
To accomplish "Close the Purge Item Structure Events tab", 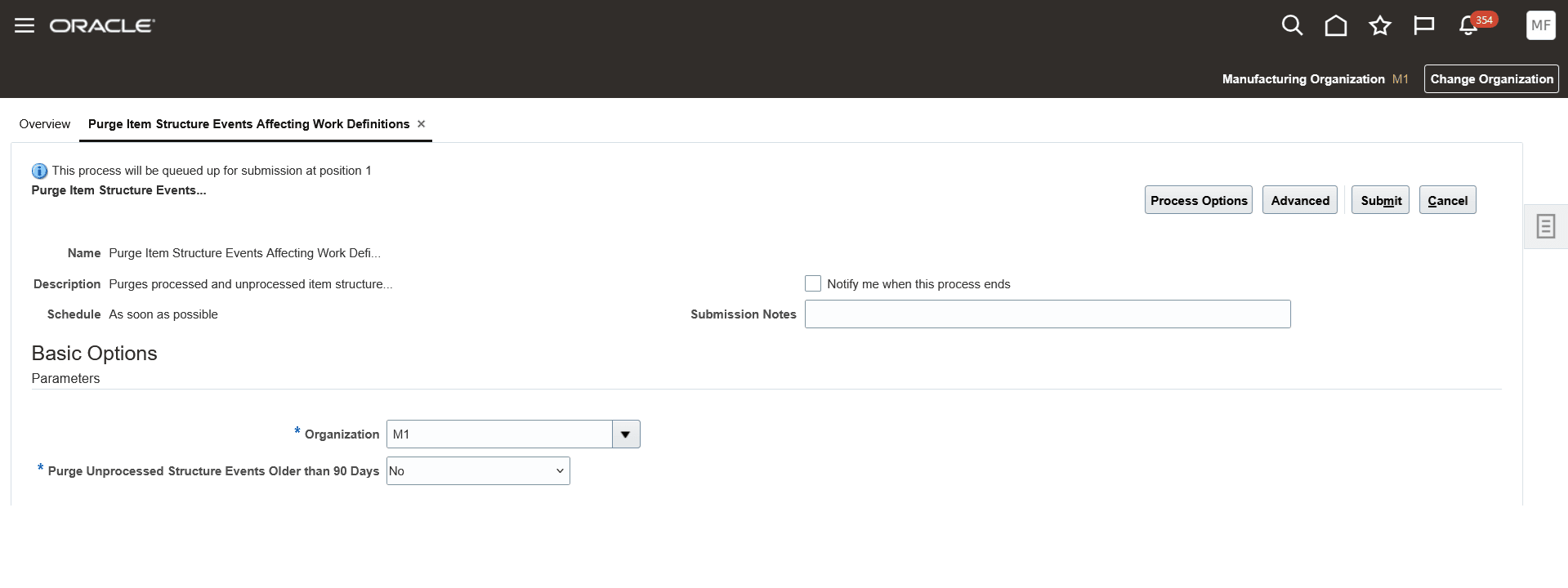I will [x=422, y=124].
